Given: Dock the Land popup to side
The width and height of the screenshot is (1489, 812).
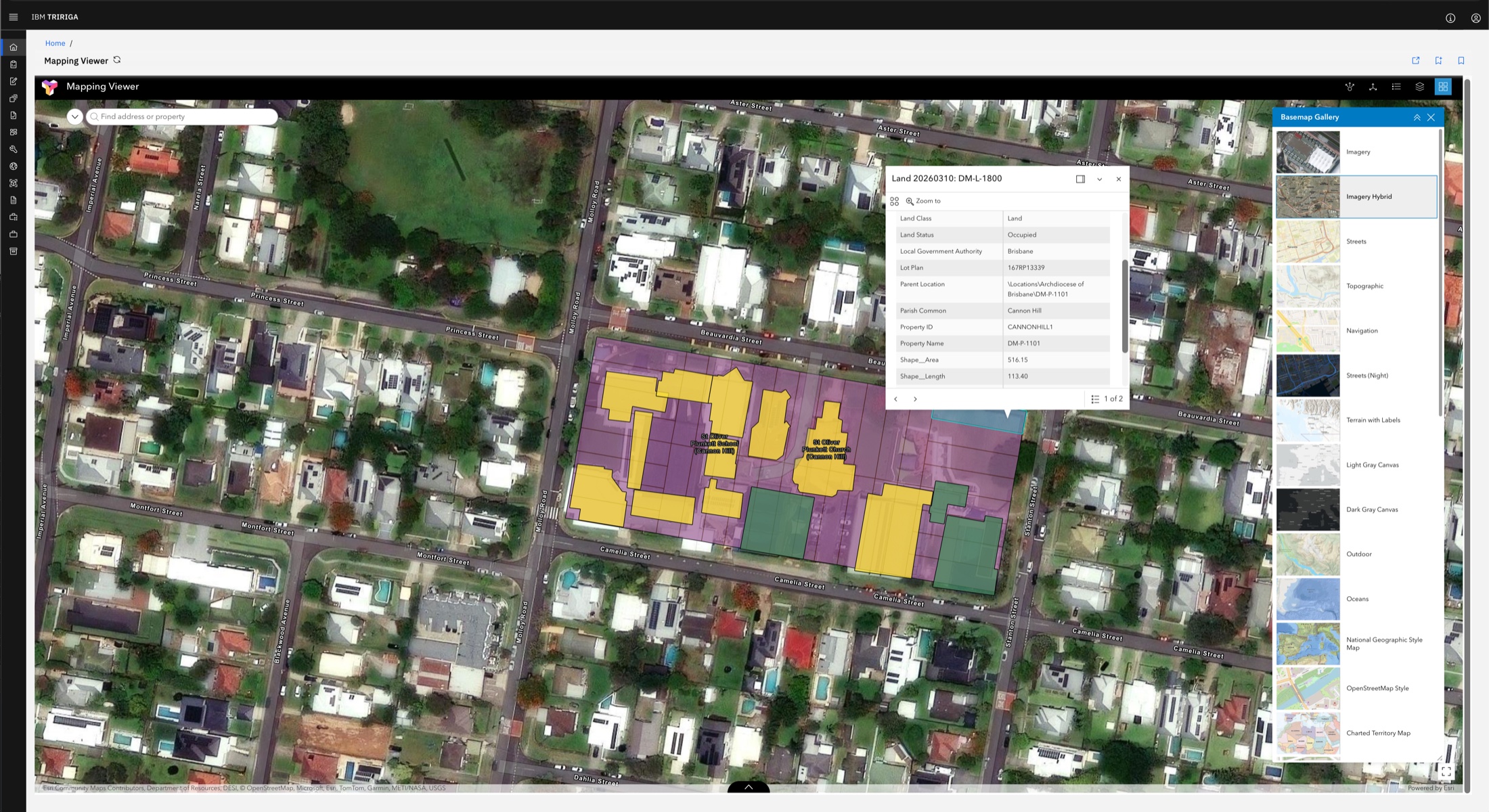Looking at the screenshot, I should 1080,179.
